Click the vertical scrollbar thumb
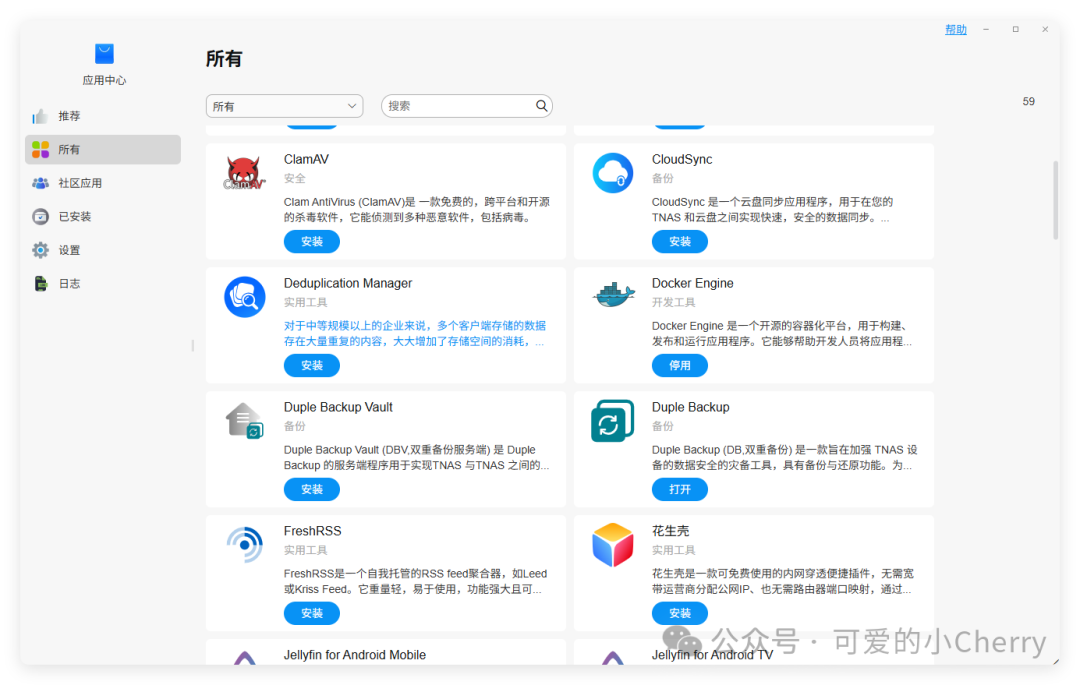 (x=1055, y=200)
